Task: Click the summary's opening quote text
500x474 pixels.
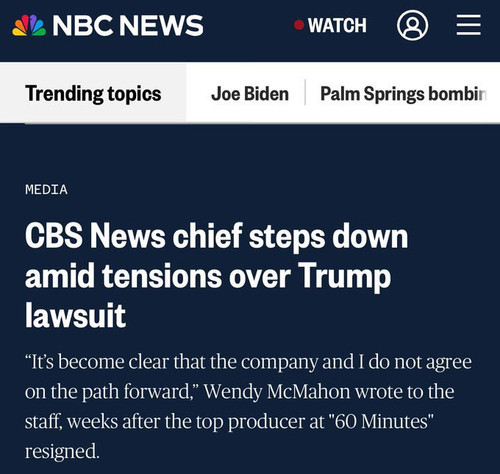Action: (248, 377)
